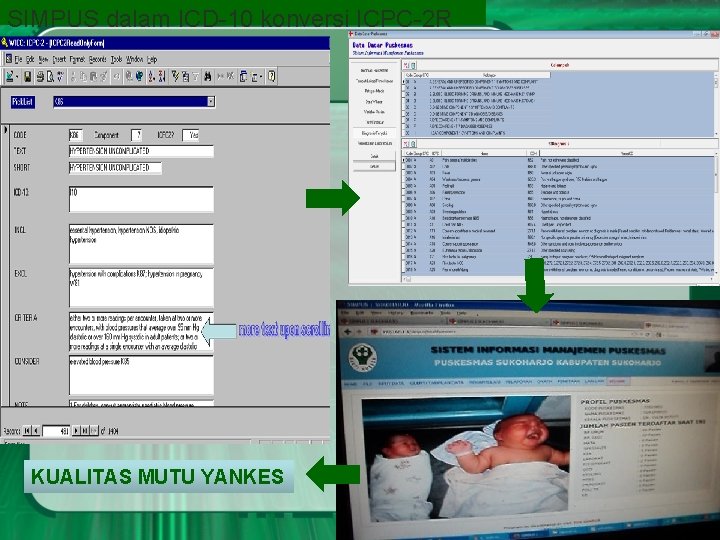Click the Delete Record toolbar icon
720x540 pixels.
(x=231, y=76)
